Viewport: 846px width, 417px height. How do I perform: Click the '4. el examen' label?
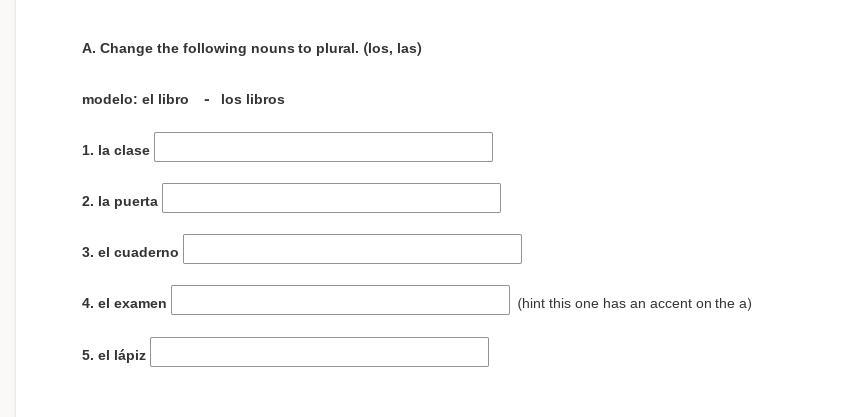pos(124,304)
